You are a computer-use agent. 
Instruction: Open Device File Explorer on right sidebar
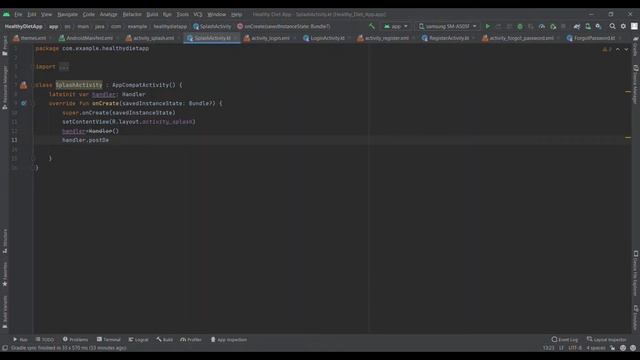coord(635,273)
